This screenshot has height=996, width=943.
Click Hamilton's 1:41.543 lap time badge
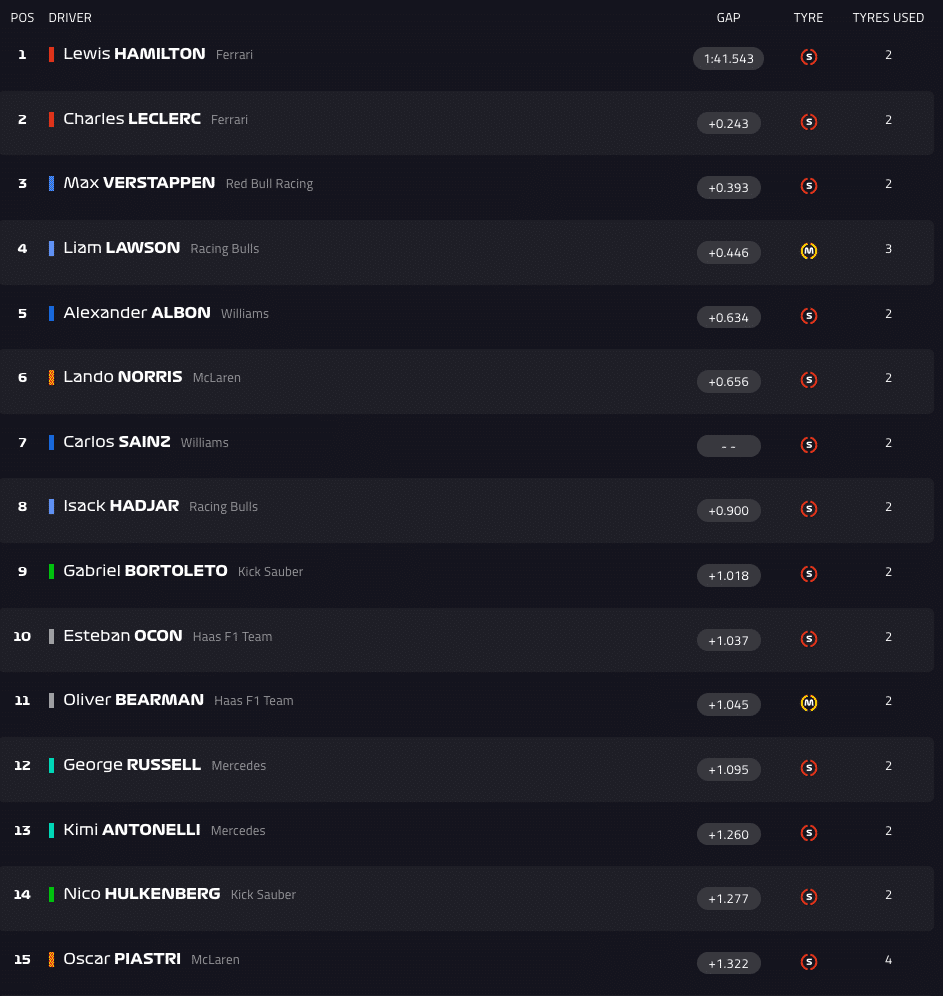[x=728, y=58]
